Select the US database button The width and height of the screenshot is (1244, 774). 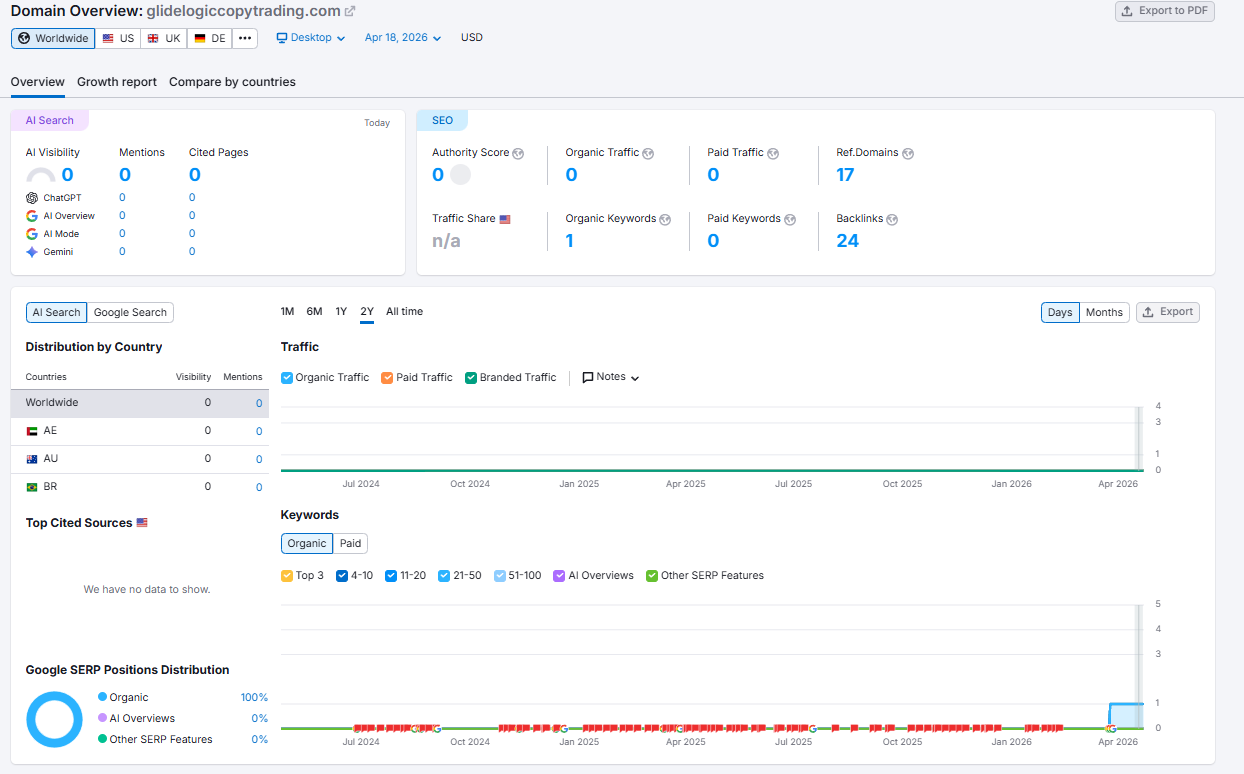pyautogui.click(x=118, y=38)
